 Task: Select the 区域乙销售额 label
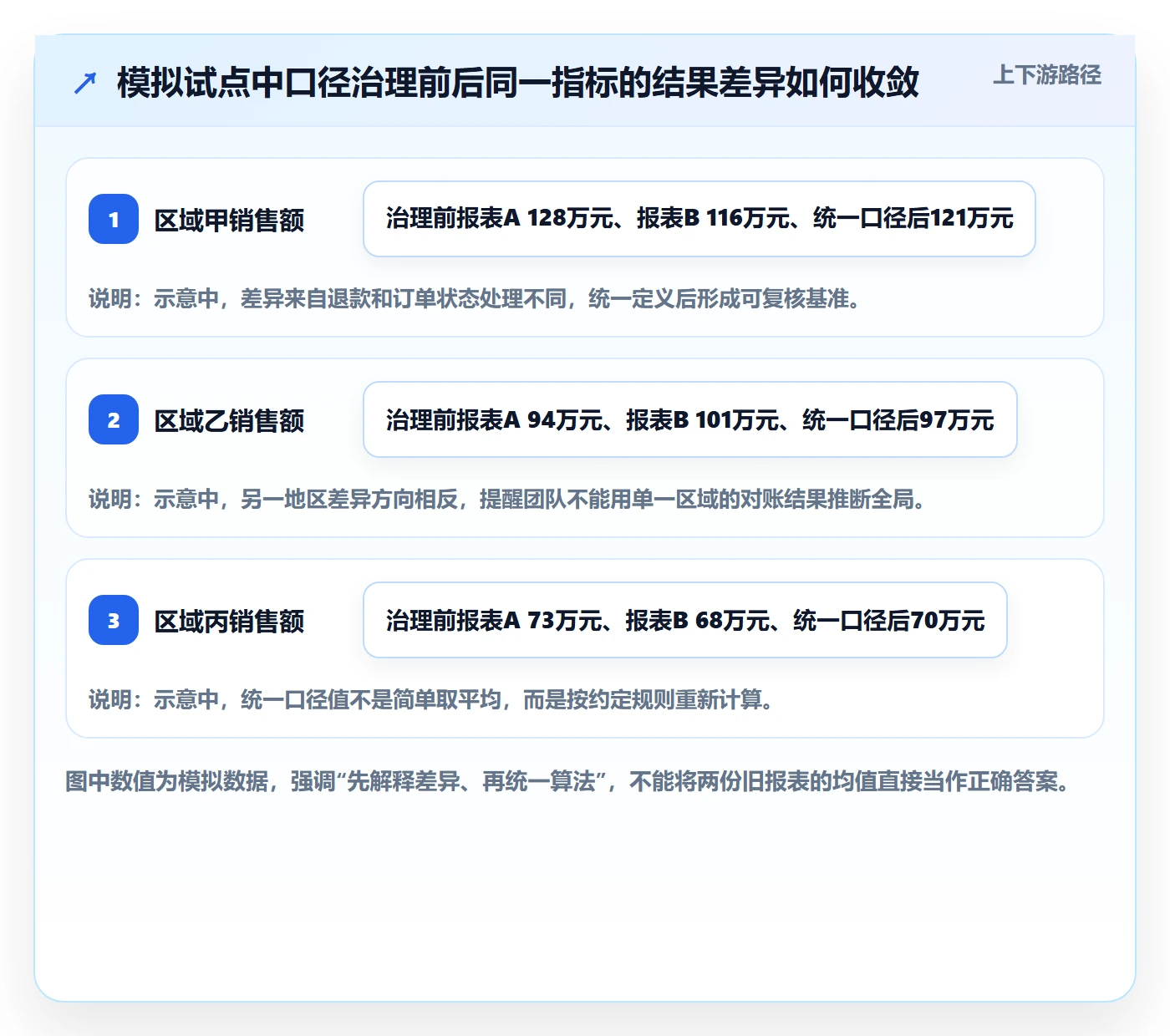click(x=229, y=420)
